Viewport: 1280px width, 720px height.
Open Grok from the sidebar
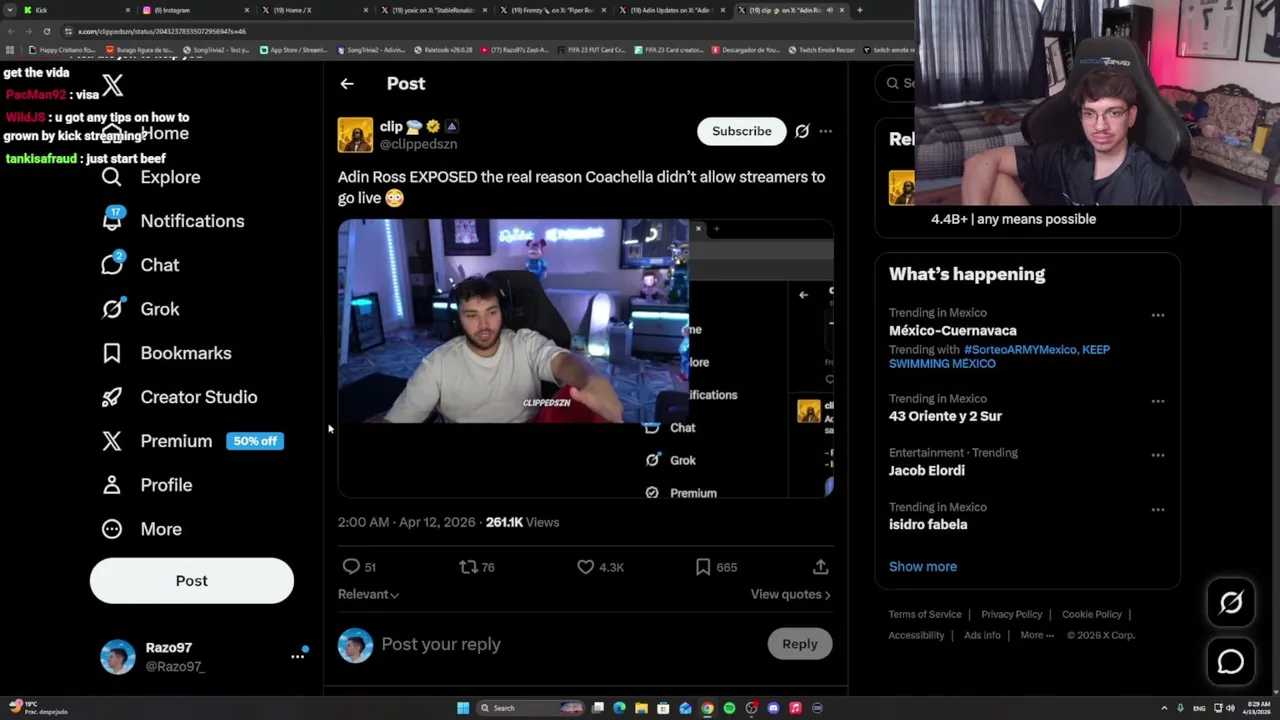140,309
